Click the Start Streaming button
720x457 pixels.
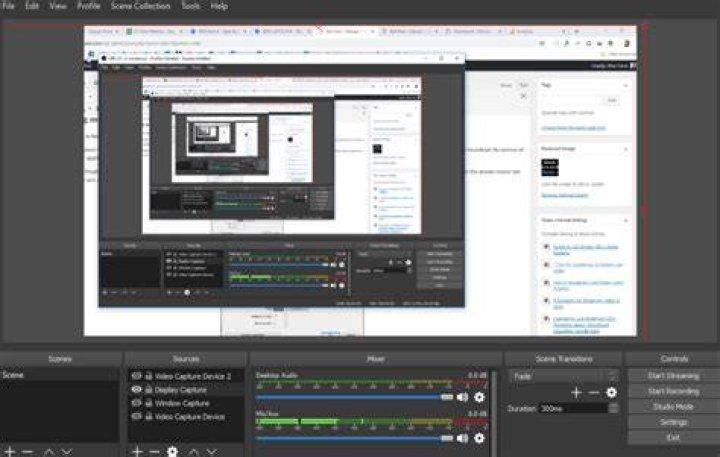[x=673, y=376]
